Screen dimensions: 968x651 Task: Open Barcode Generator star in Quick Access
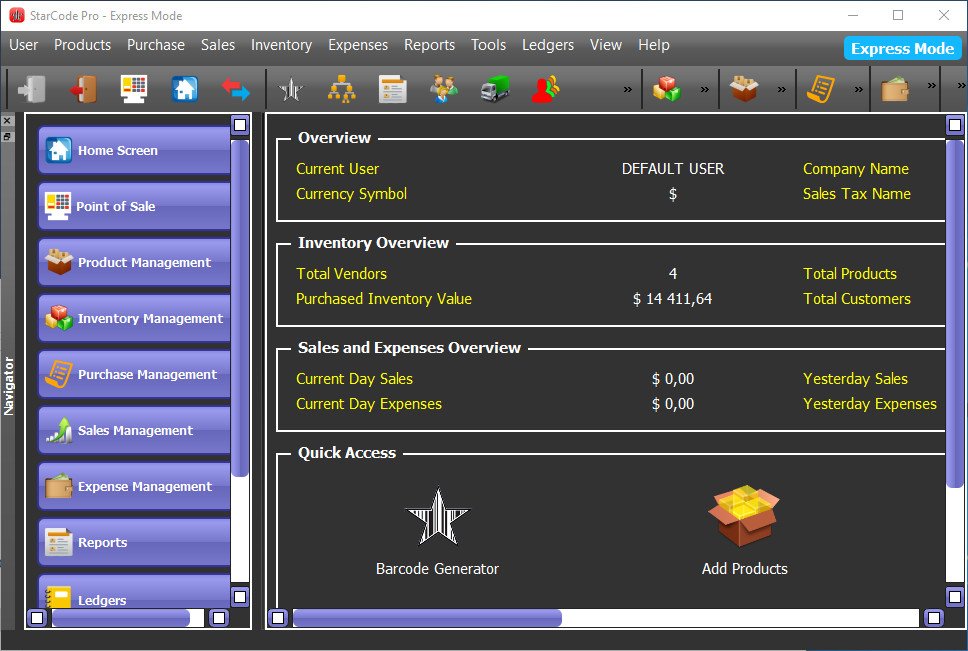tap(438, 517)
